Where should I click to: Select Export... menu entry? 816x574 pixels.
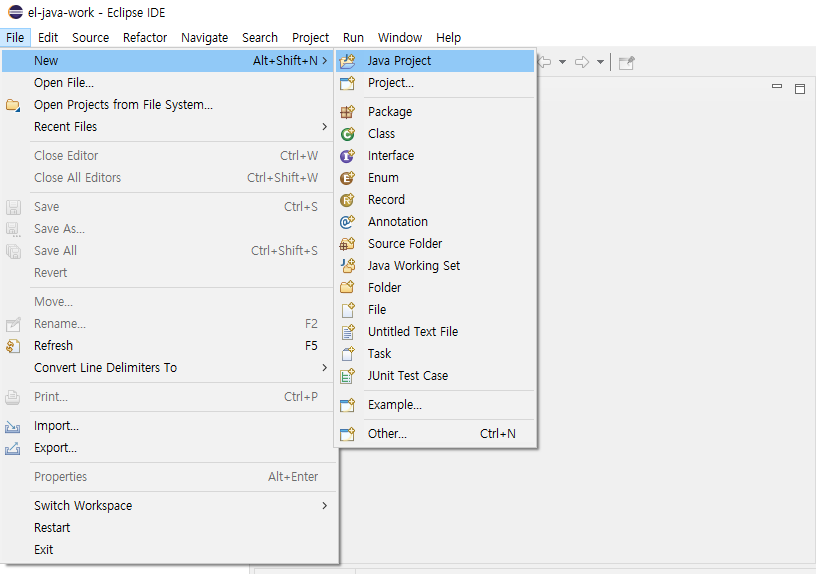(169, 448)
